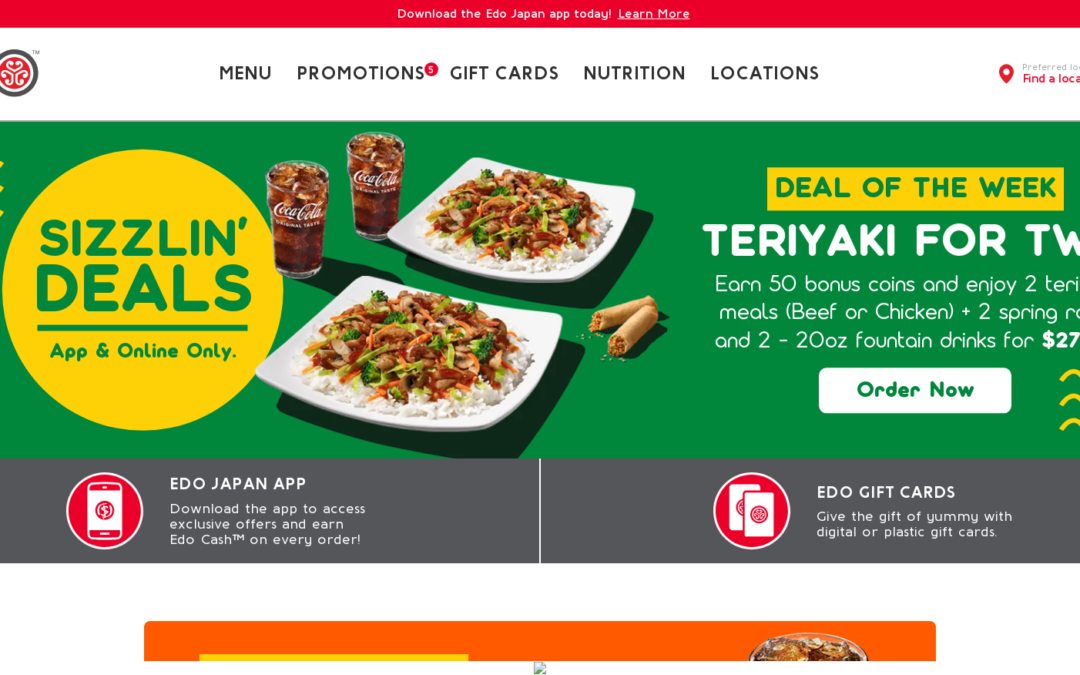Click the Edo Japan App phone icon
This screenshot has width=1080, height=675.
105,510
